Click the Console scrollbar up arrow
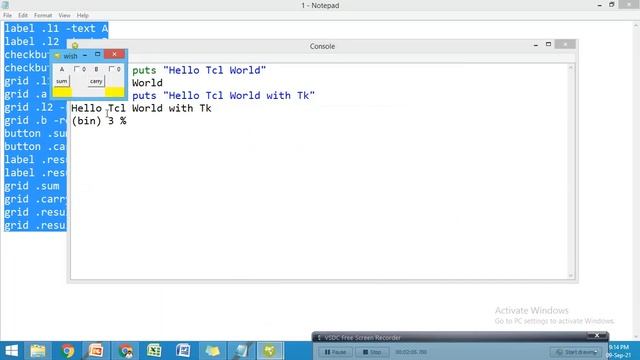The width and height of the screenshot is (640, 360). pos(571,67)
